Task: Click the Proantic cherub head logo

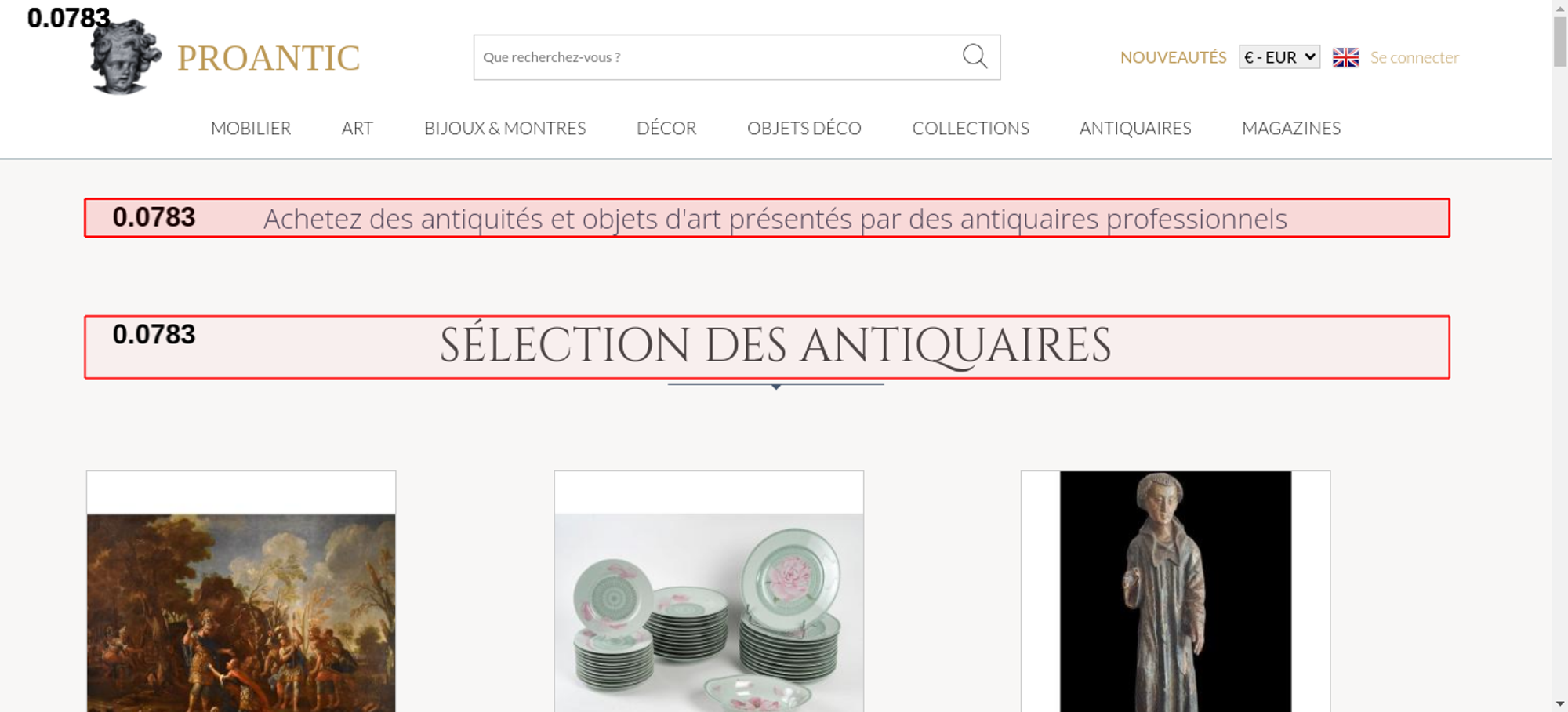Action: coord(125,56)
